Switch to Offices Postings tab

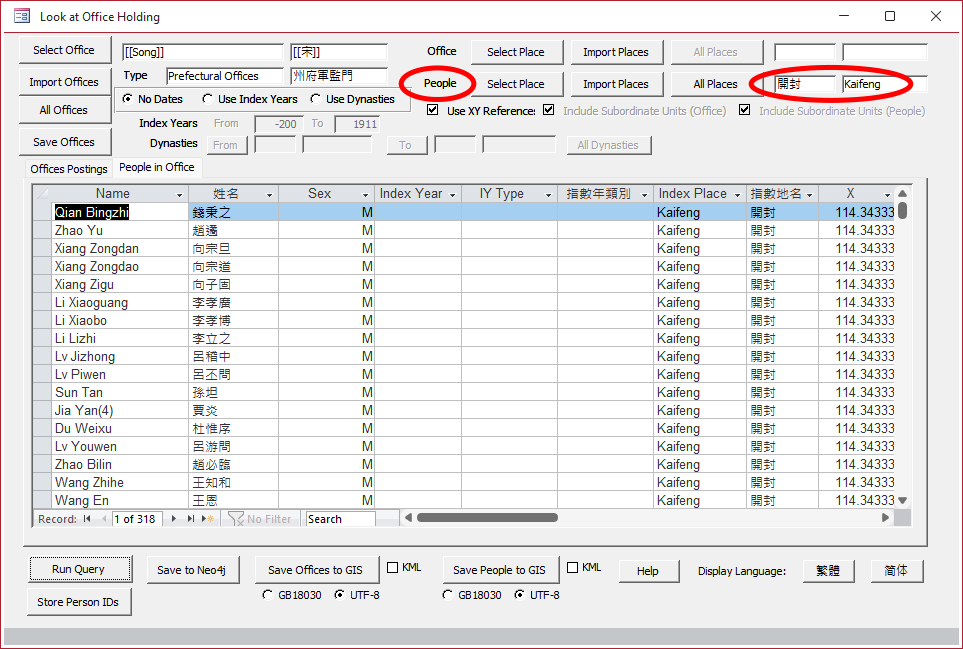click(x=68, y=169)
